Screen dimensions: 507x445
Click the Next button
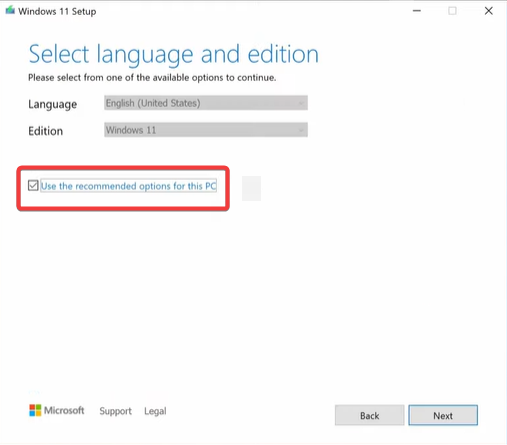(x=443, y=415)
